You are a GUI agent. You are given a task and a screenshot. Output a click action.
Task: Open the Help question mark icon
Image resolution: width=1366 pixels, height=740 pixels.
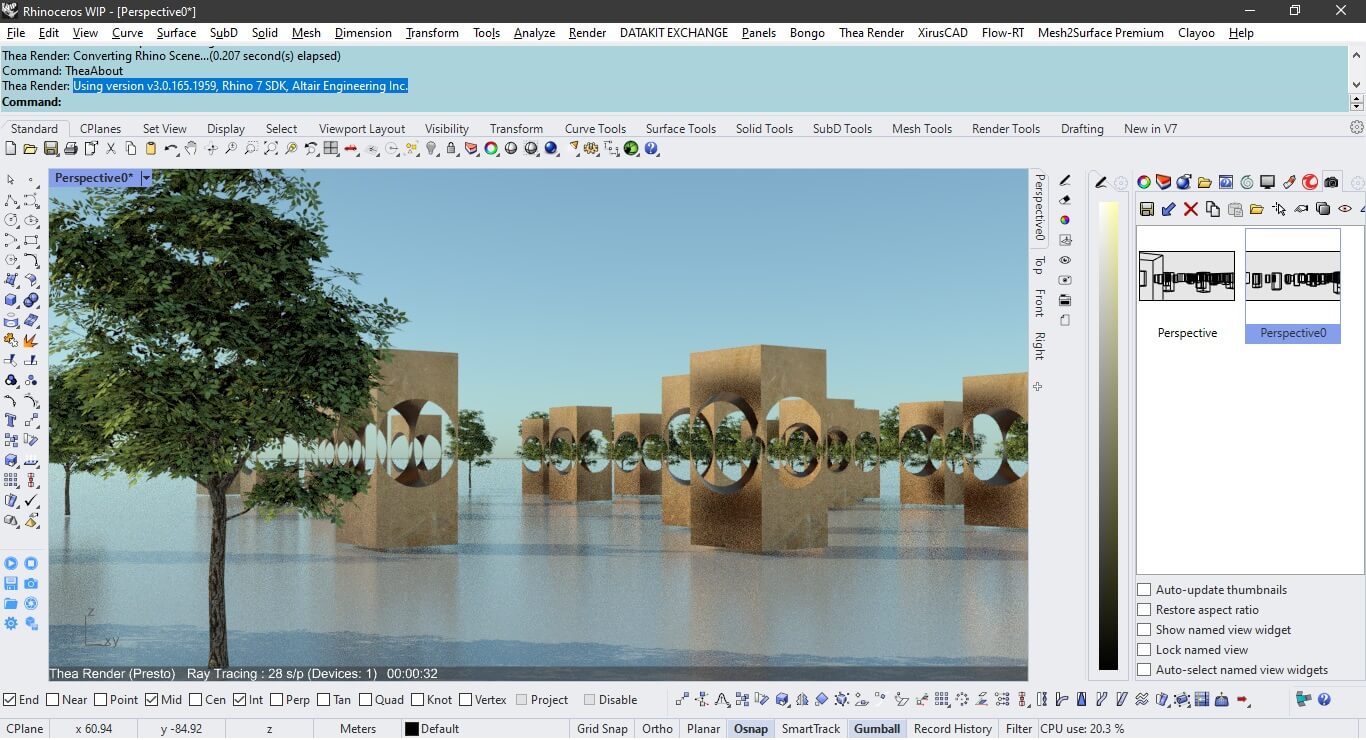click(651, 149)
